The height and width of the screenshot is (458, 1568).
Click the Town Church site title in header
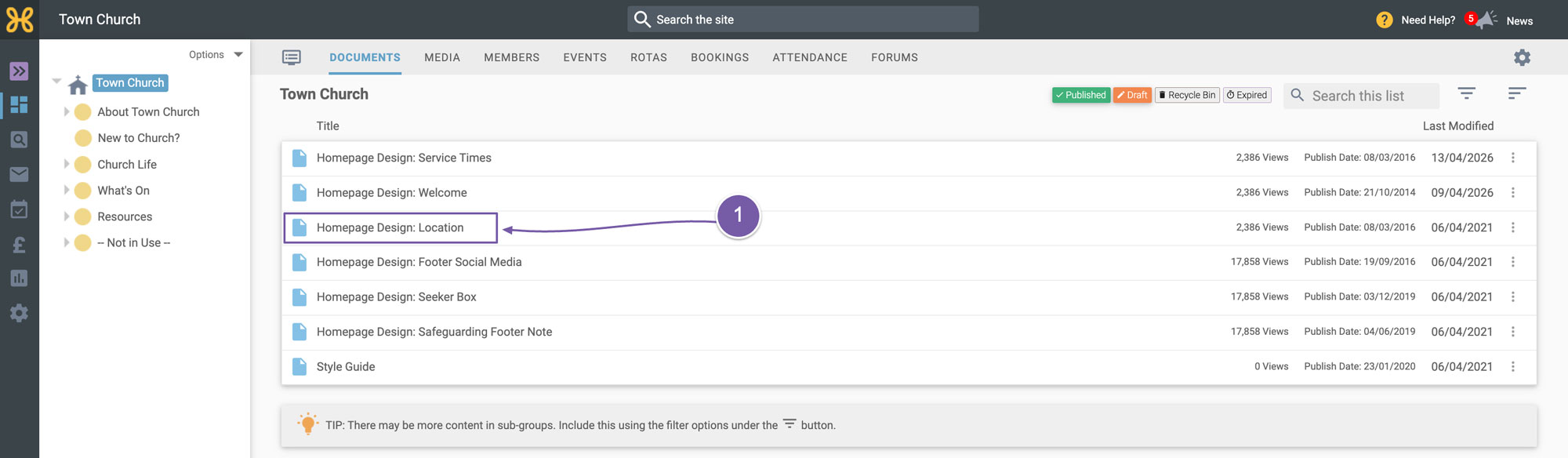pyautogui.click(x=100, y=20)
